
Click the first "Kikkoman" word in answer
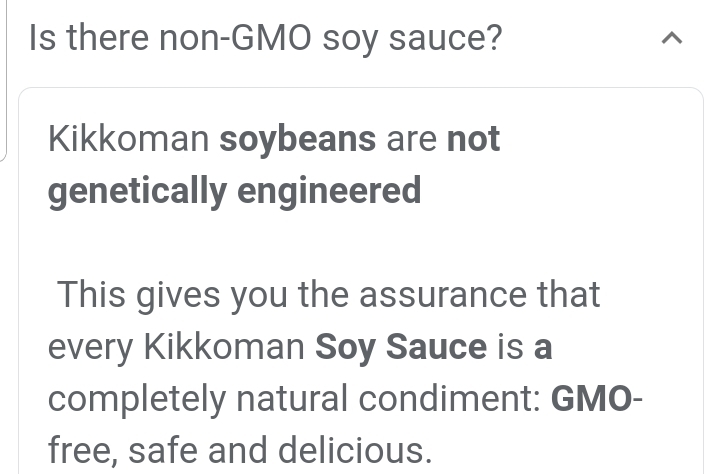coord(128,140)
